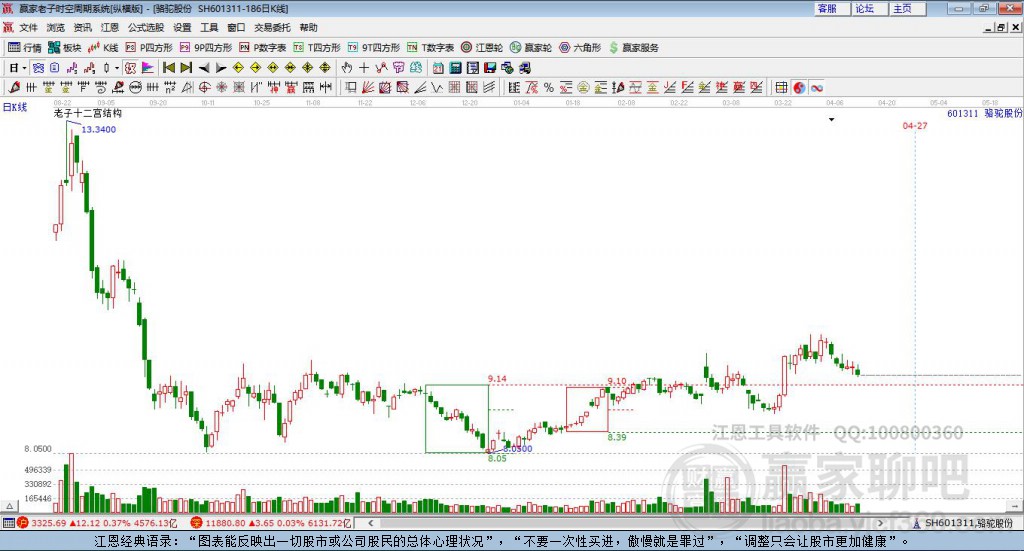Click the 客服 customer service button

coord(832,8)
